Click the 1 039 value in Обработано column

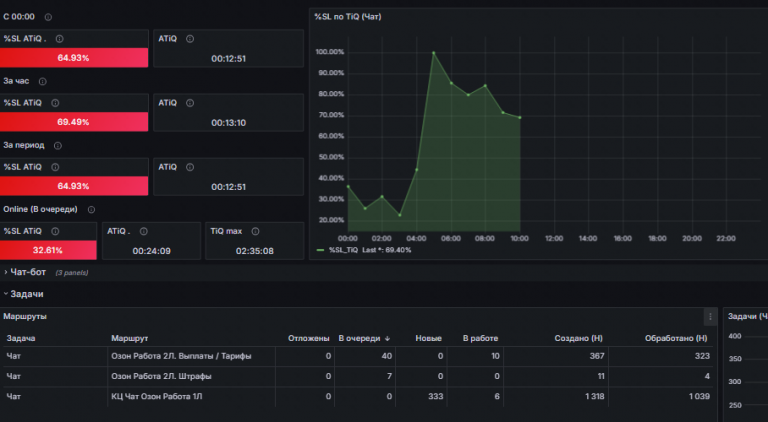[699, 397]
